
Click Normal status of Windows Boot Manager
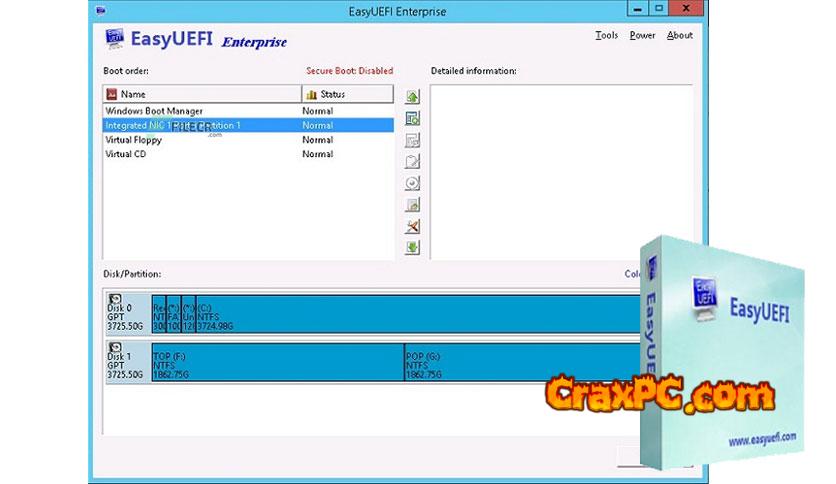coord(318,111)
